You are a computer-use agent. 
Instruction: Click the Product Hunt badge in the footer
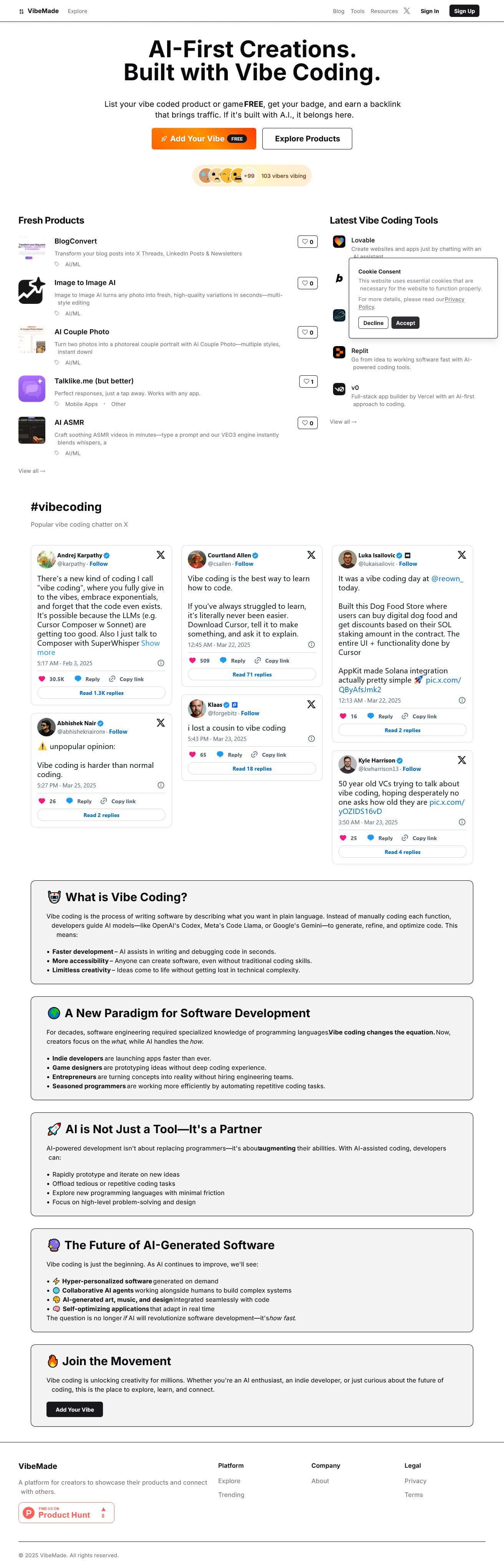[x=66, y=1513]
